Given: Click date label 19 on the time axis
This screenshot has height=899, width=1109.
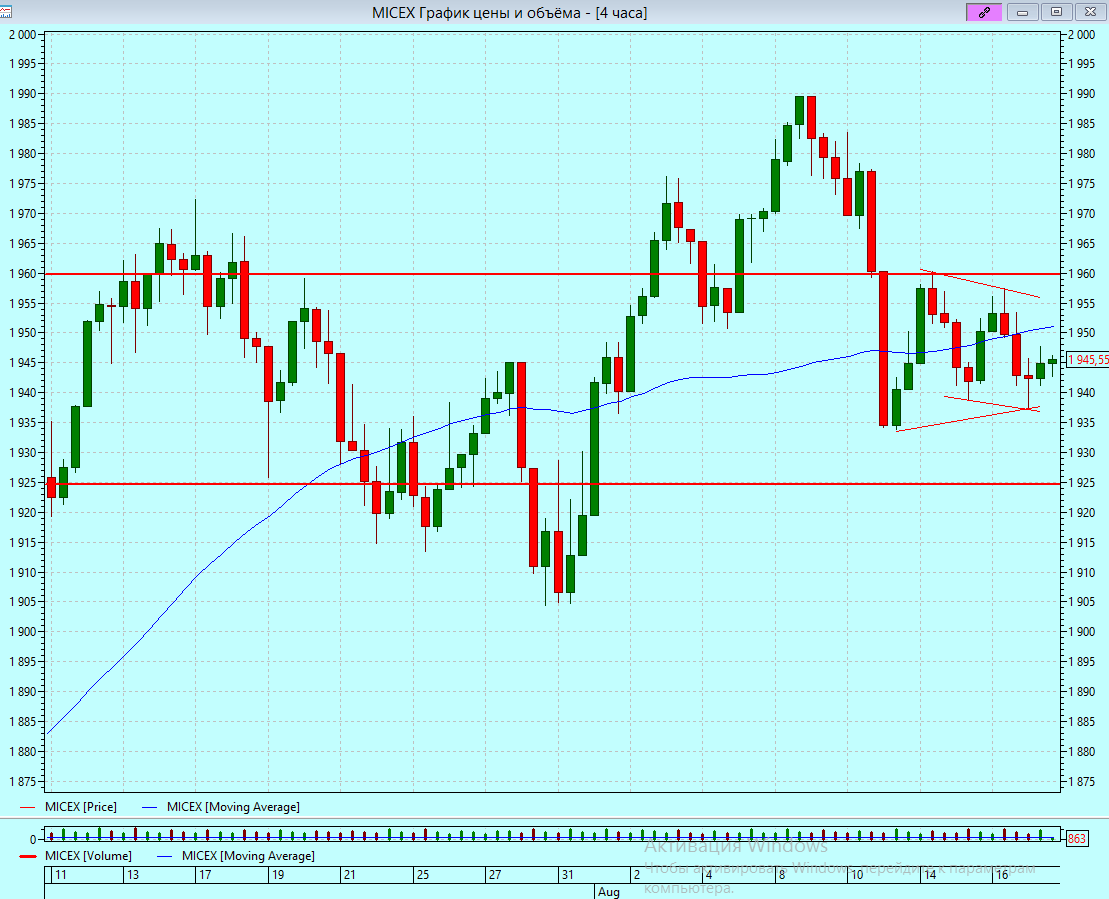Looking at the screenshot, I should 278,875.
